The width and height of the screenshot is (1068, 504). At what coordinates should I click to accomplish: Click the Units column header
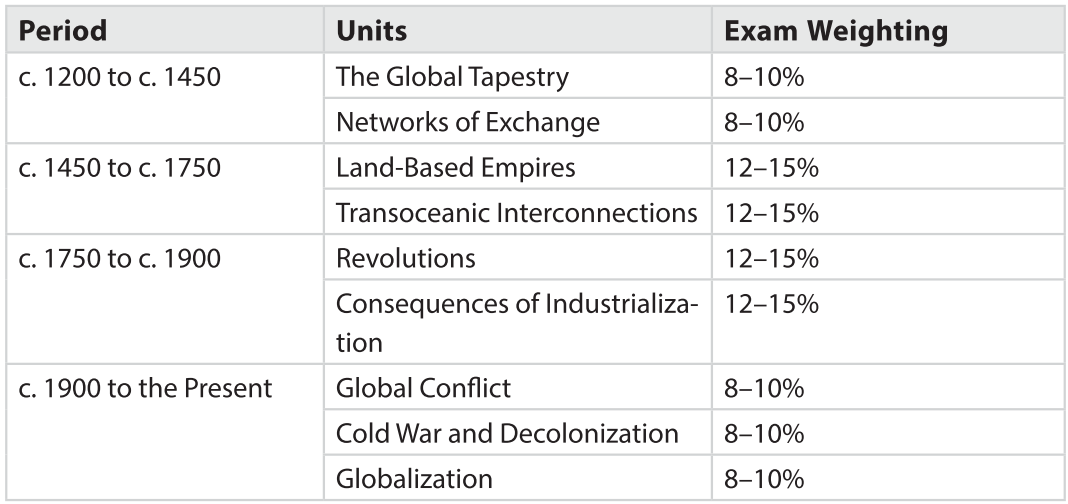[372, 31]
